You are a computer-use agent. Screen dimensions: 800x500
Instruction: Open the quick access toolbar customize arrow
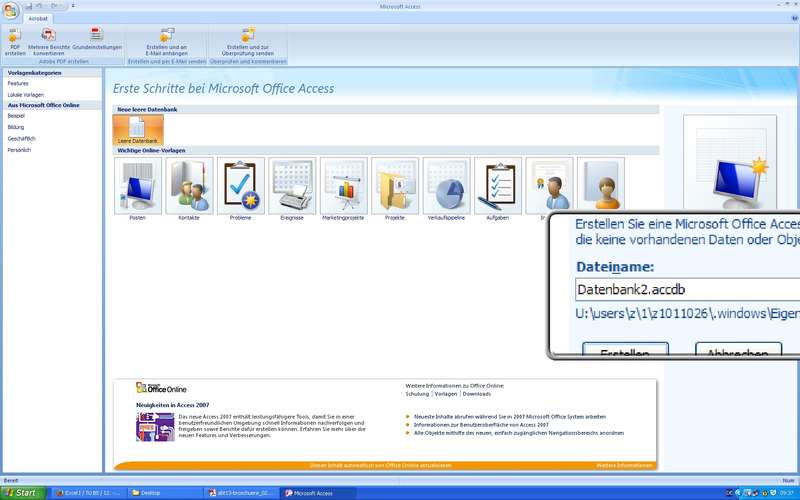(73, 6)
